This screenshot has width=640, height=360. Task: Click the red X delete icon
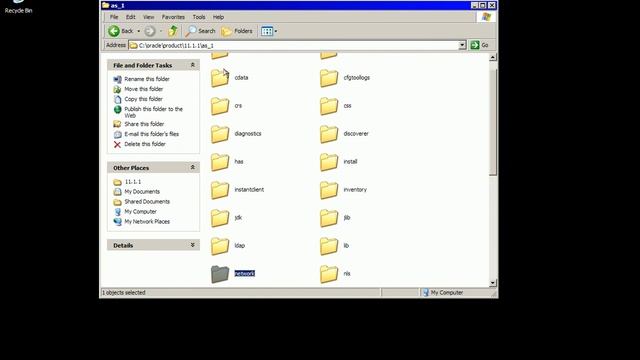tap(118, 144)
